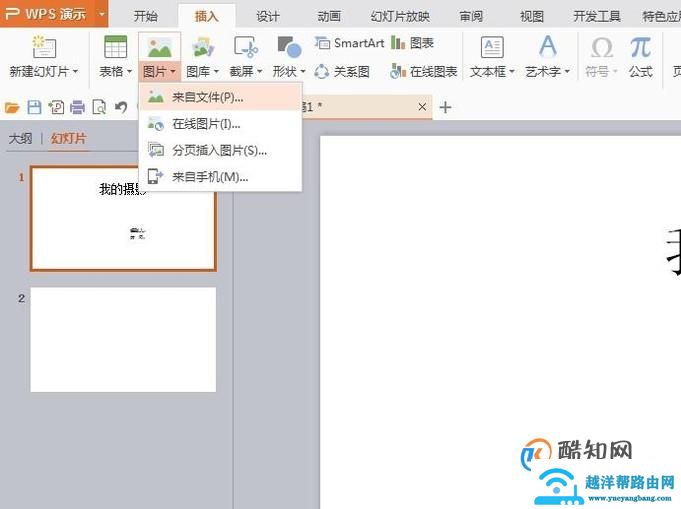Select blank slide 2 thumbnail
This screenshot has height=509, width=681.
point(123,339)
